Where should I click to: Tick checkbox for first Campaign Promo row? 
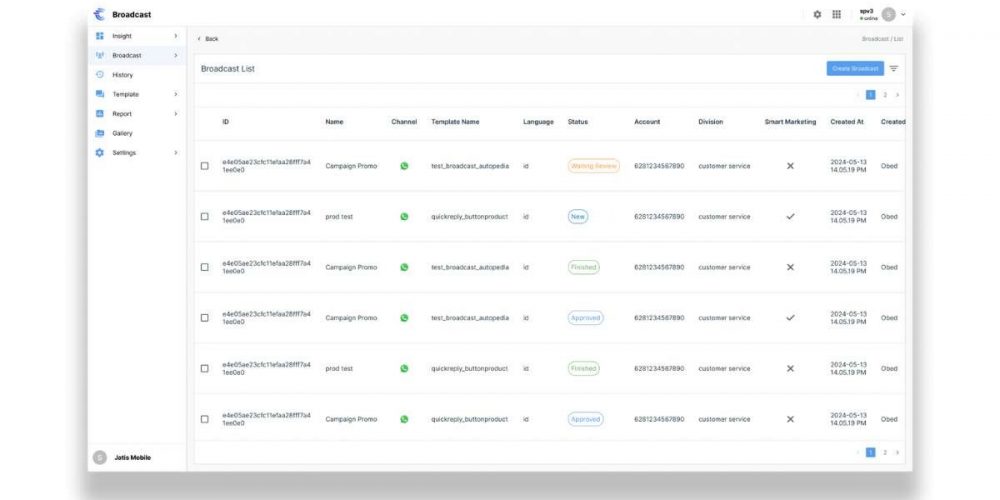(x=205, y=166)
